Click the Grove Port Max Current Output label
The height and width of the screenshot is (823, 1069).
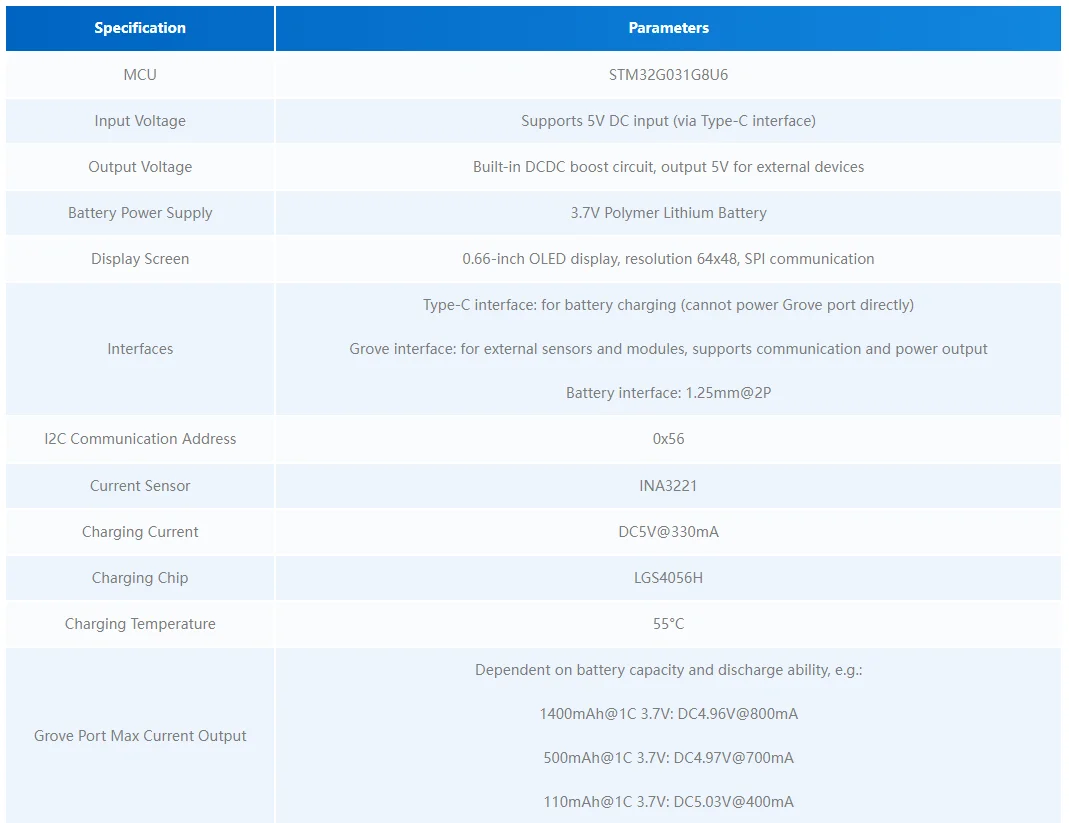(x=140, y=736)
